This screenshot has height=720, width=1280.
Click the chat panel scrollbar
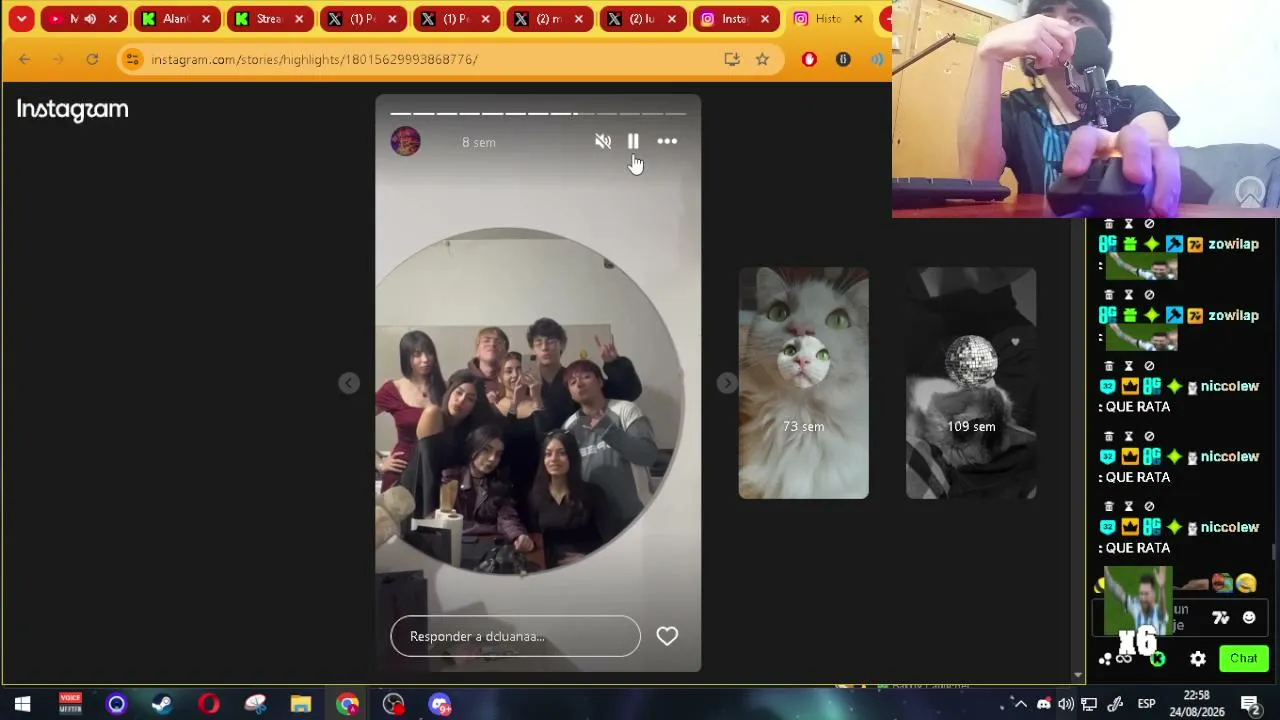(1273, 552)
